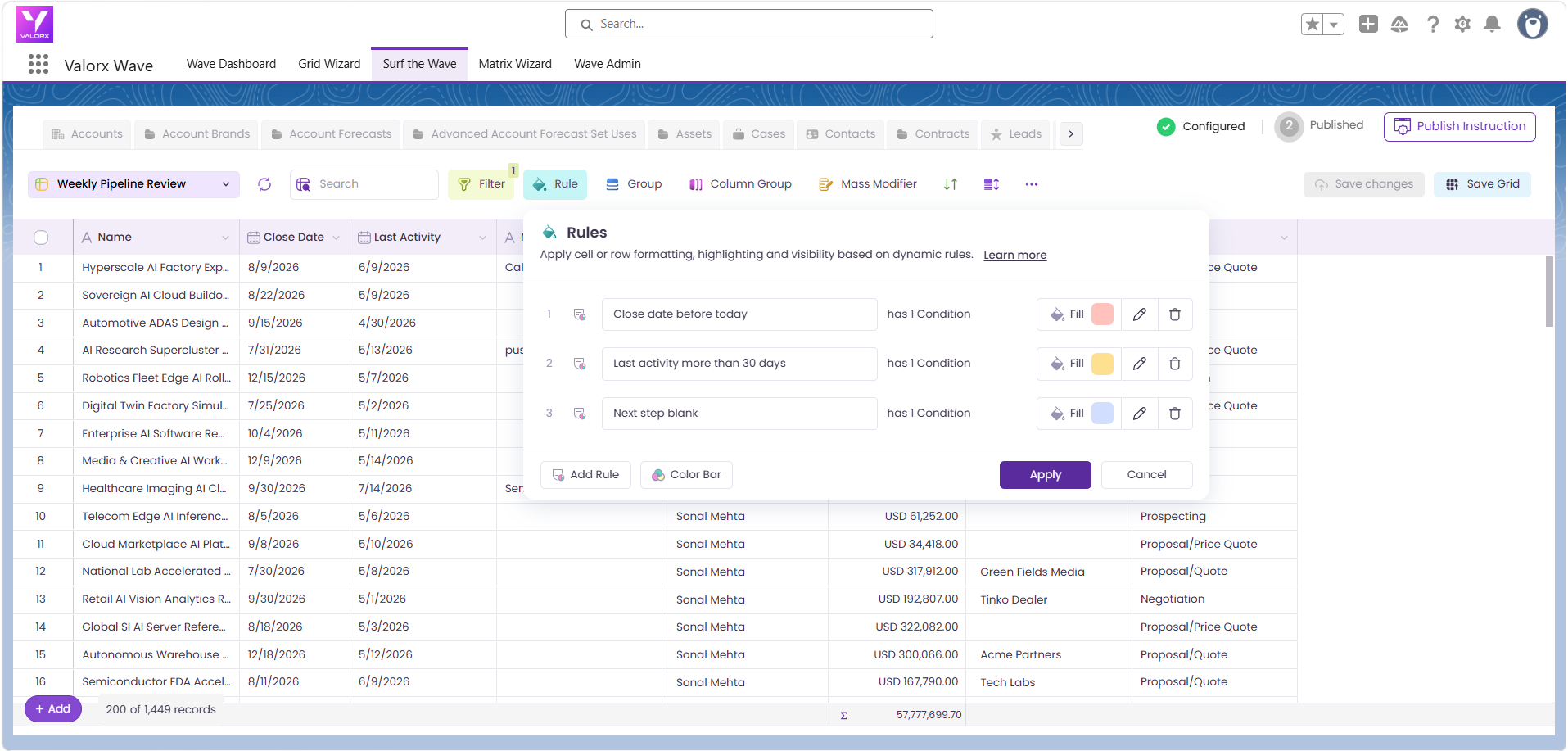The width and height of the screenshot is (1568, 751).
Task: Edit the Close date before today rule name
Action: coord(739,314)
